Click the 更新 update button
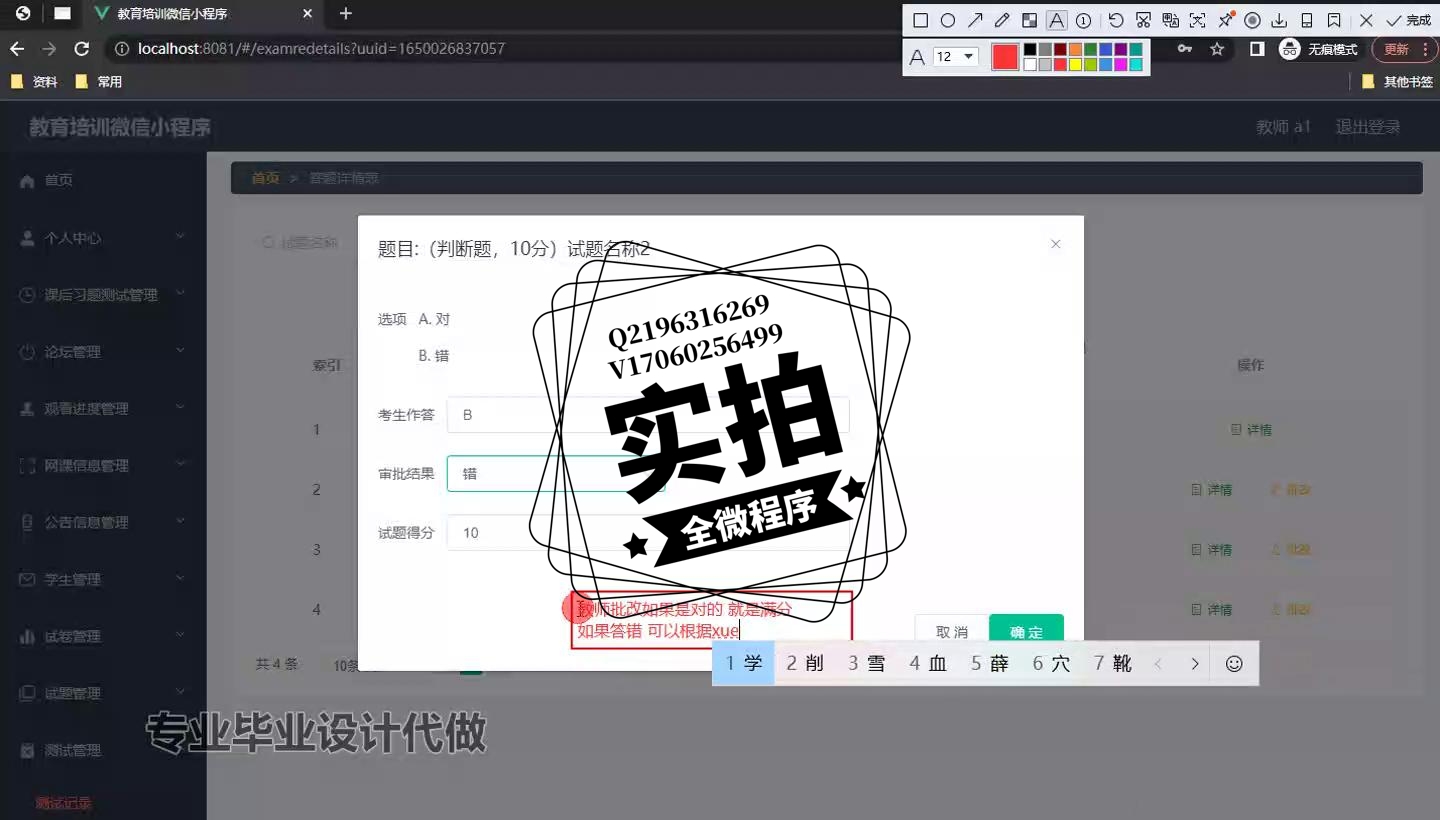Image resolution: width=1440 pixels, height=820 pixels. [1396, 49]
